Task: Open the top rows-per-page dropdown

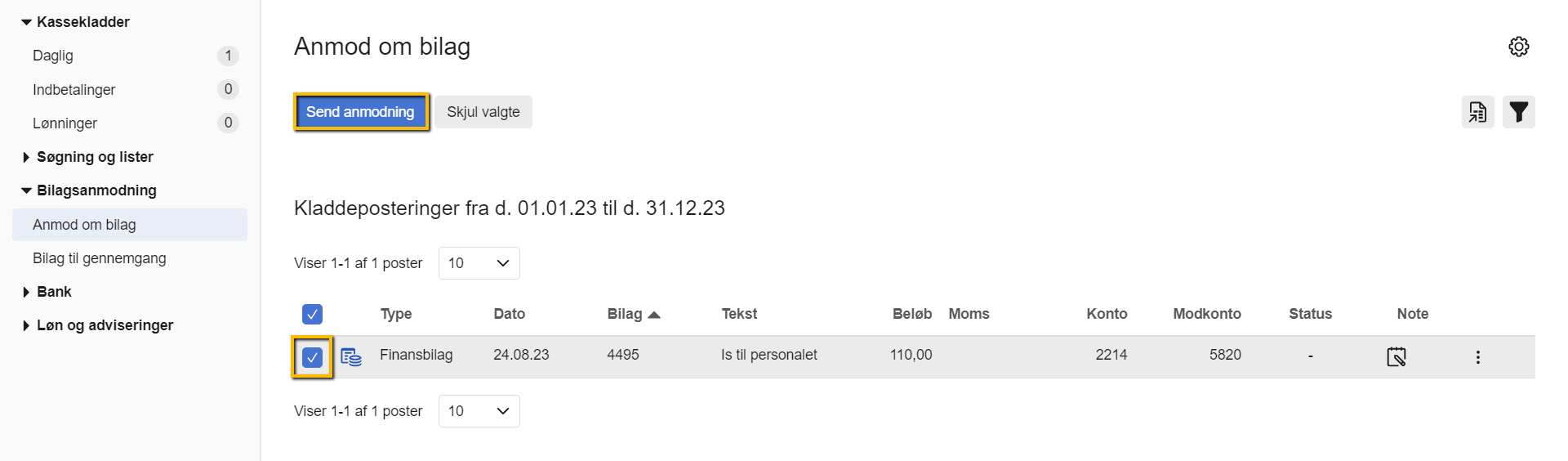Action: tap(479, 263)
